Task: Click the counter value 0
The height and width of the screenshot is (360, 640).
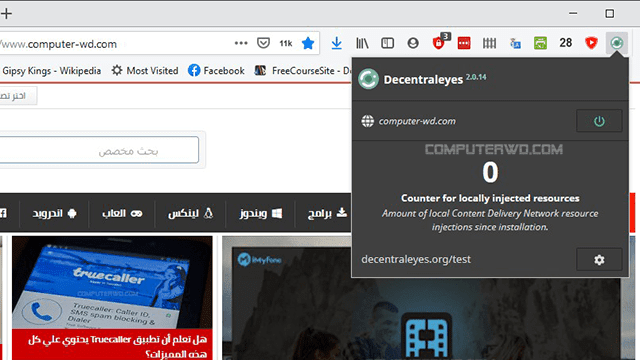Action: (x=490, y=172)
